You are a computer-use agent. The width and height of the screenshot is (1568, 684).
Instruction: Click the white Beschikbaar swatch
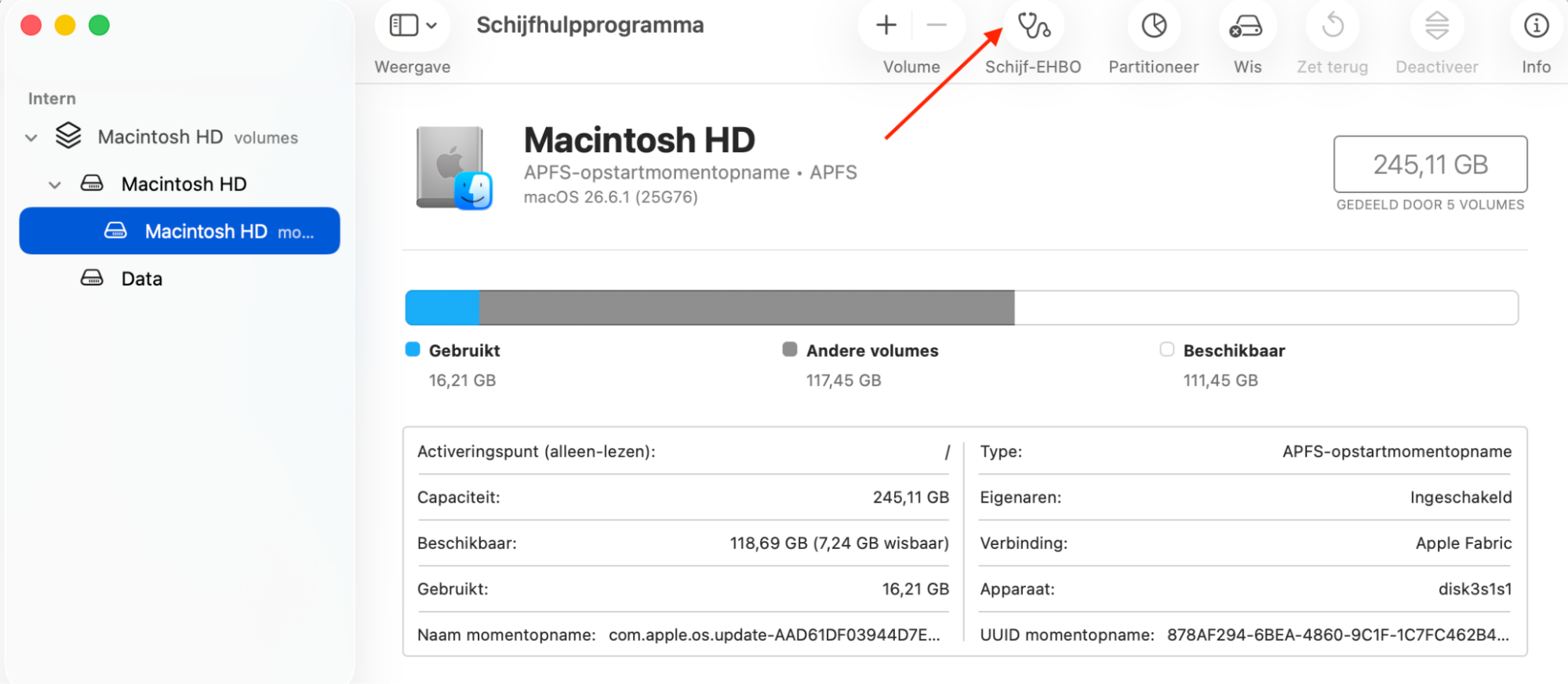click(1167, 350)
